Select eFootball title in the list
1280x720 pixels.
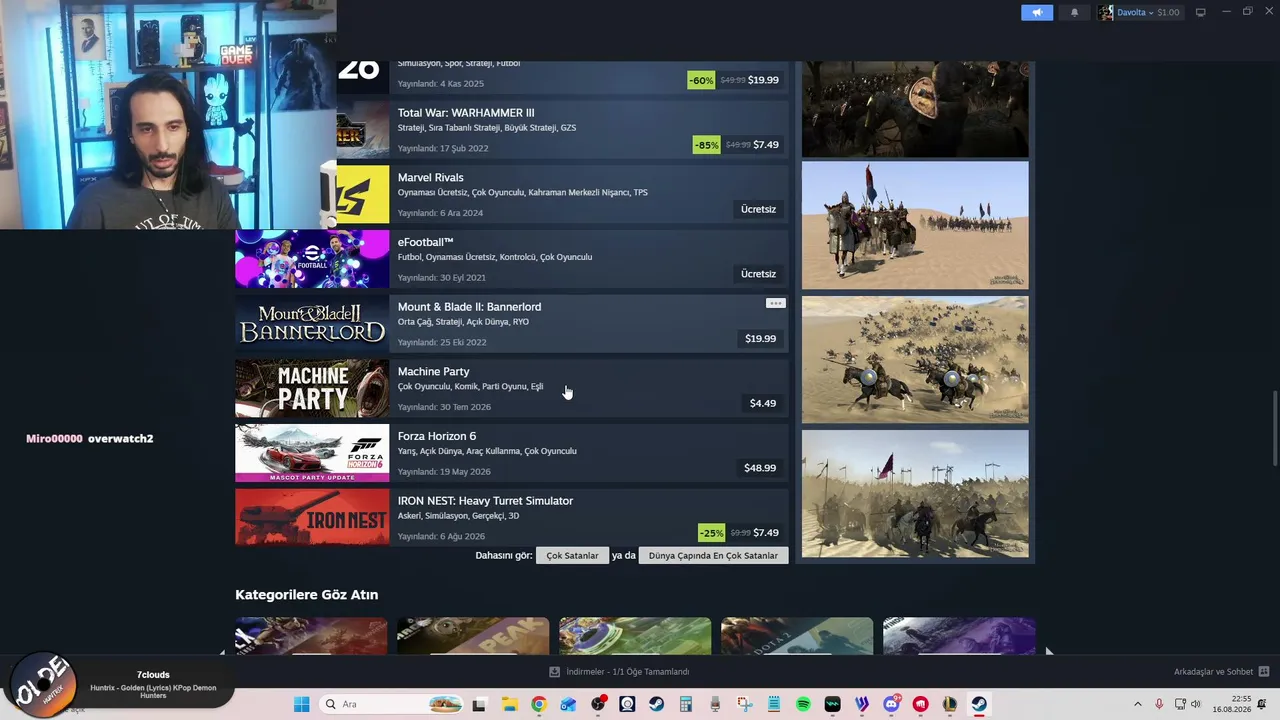426,242
